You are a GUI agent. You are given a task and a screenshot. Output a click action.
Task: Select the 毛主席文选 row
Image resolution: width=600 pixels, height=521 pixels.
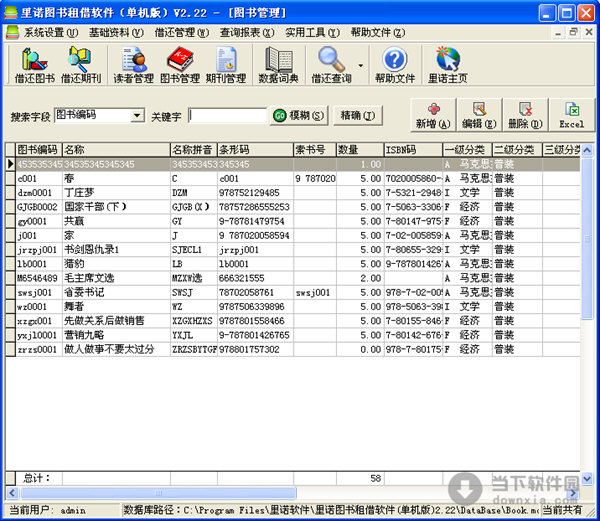click(x=293, y=278)
